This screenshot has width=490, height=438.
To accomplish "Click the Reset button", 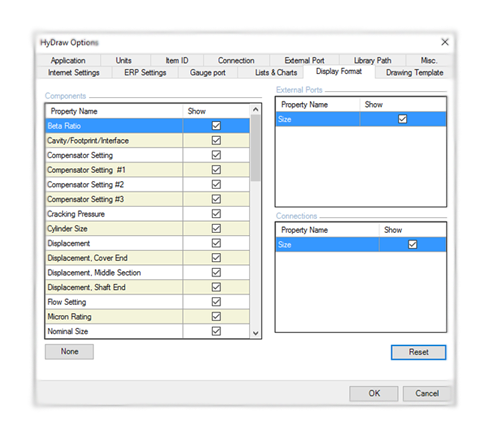I will 418,352.
